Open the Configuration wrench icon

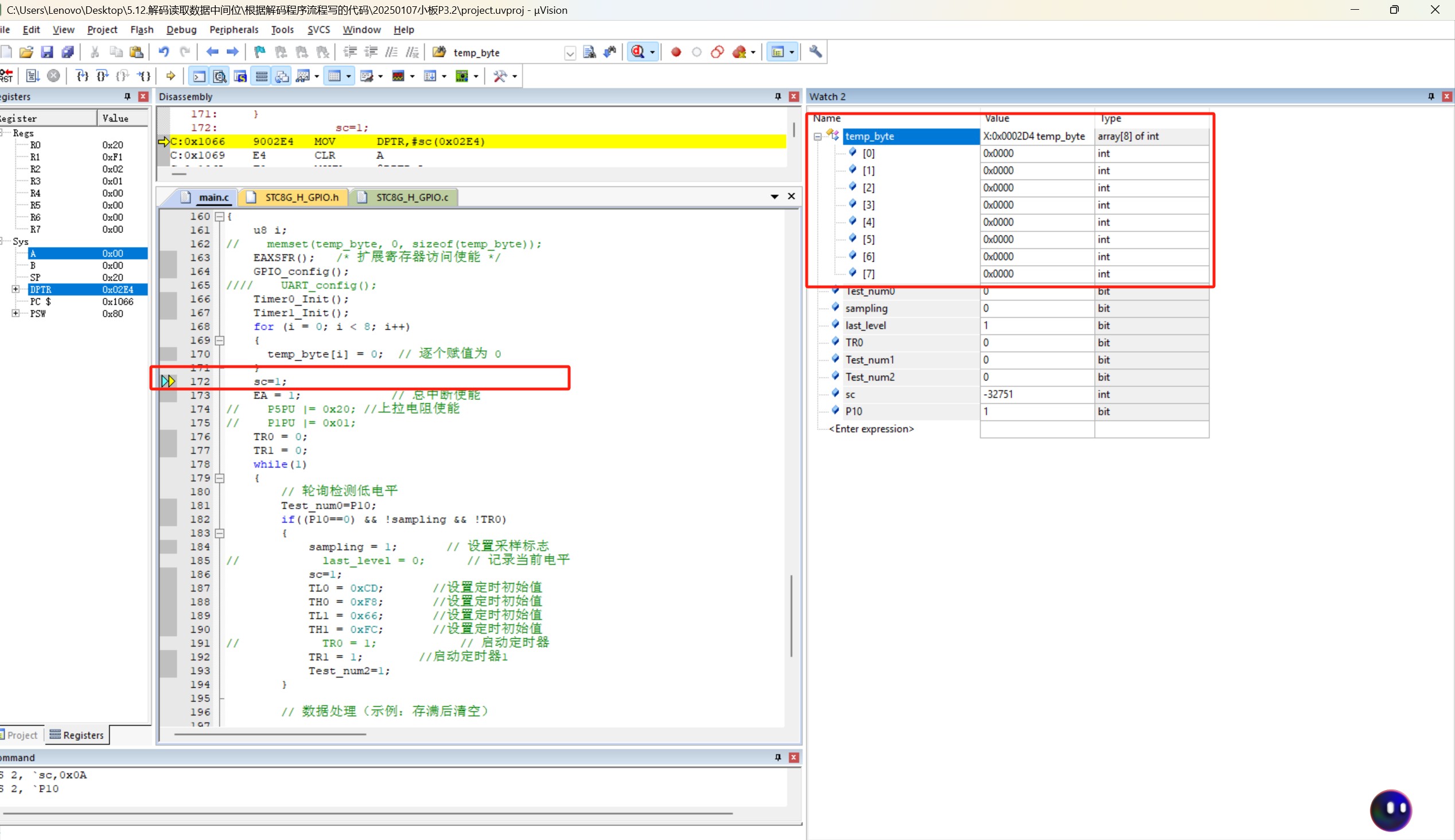coord(815,53)
